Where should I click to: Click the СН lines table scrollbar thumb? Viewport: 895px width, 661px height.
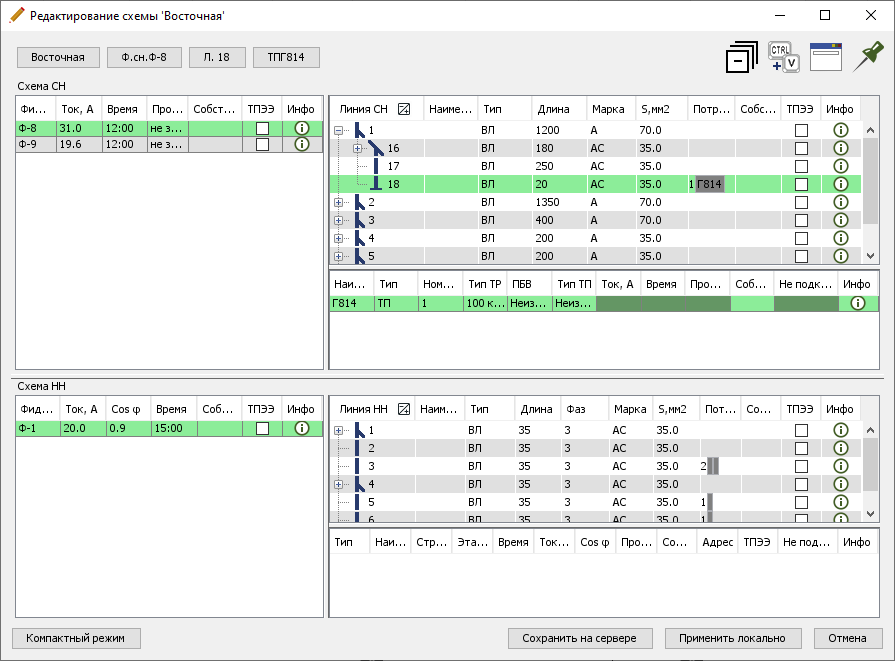coord(870,180)
